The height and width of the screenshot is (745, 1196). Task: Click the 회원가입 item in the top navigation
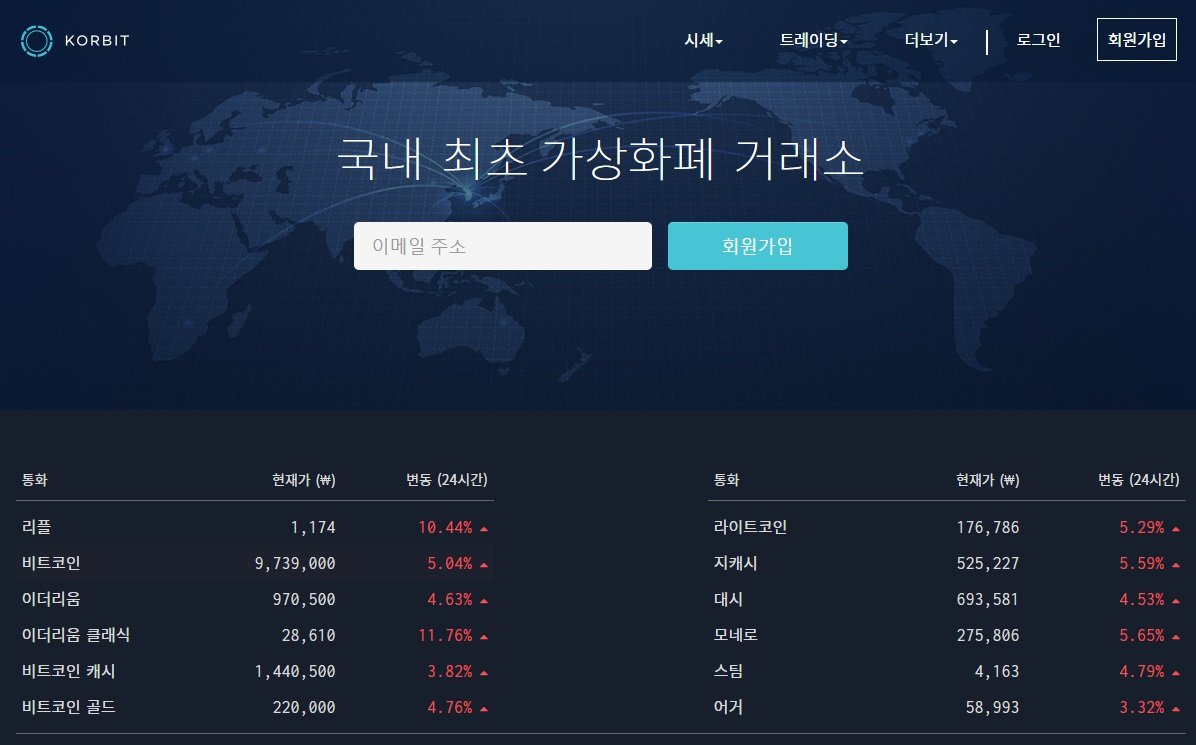pos(1137,40)
